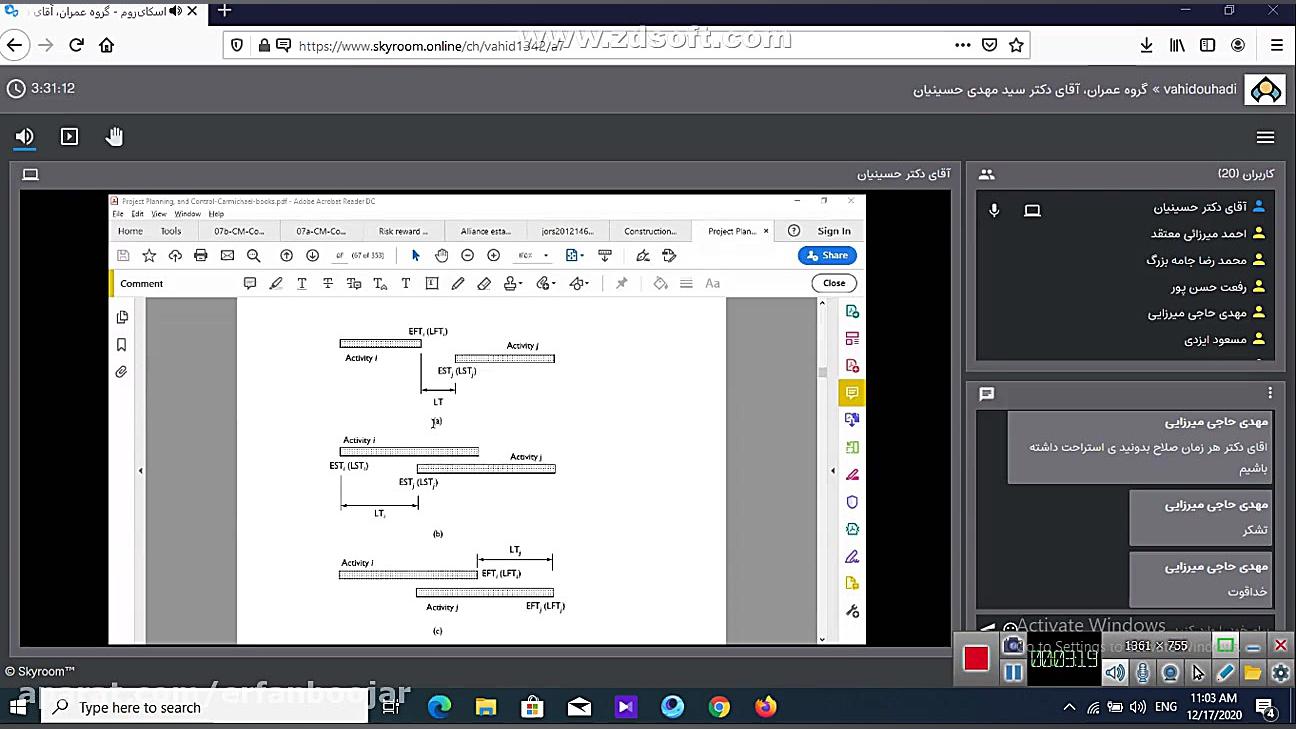Raise hand in the Skyroom room
Viewport: 1296px width, 729px height.
click(114, 137)
